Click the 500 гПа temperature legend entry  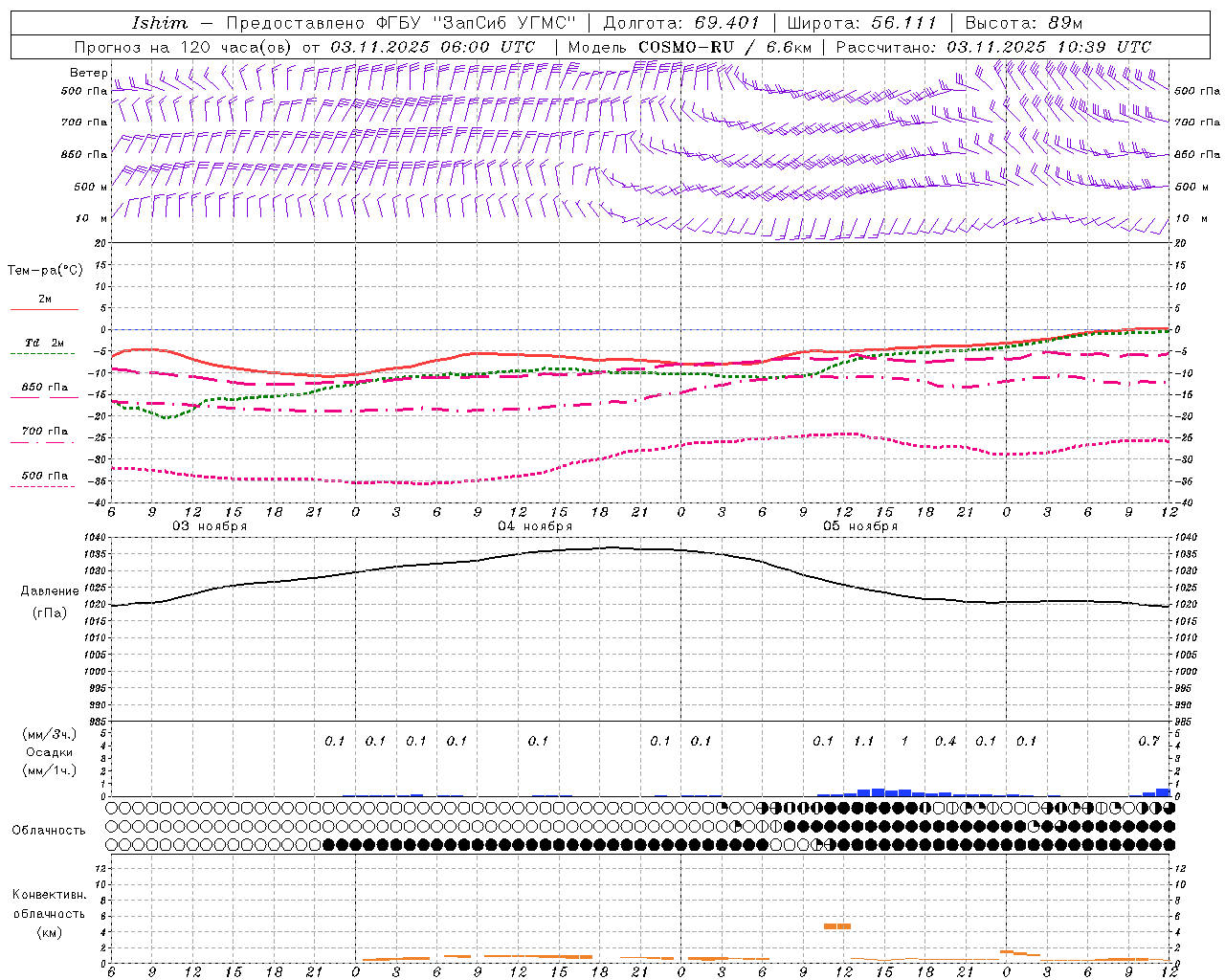coord(44,476)
